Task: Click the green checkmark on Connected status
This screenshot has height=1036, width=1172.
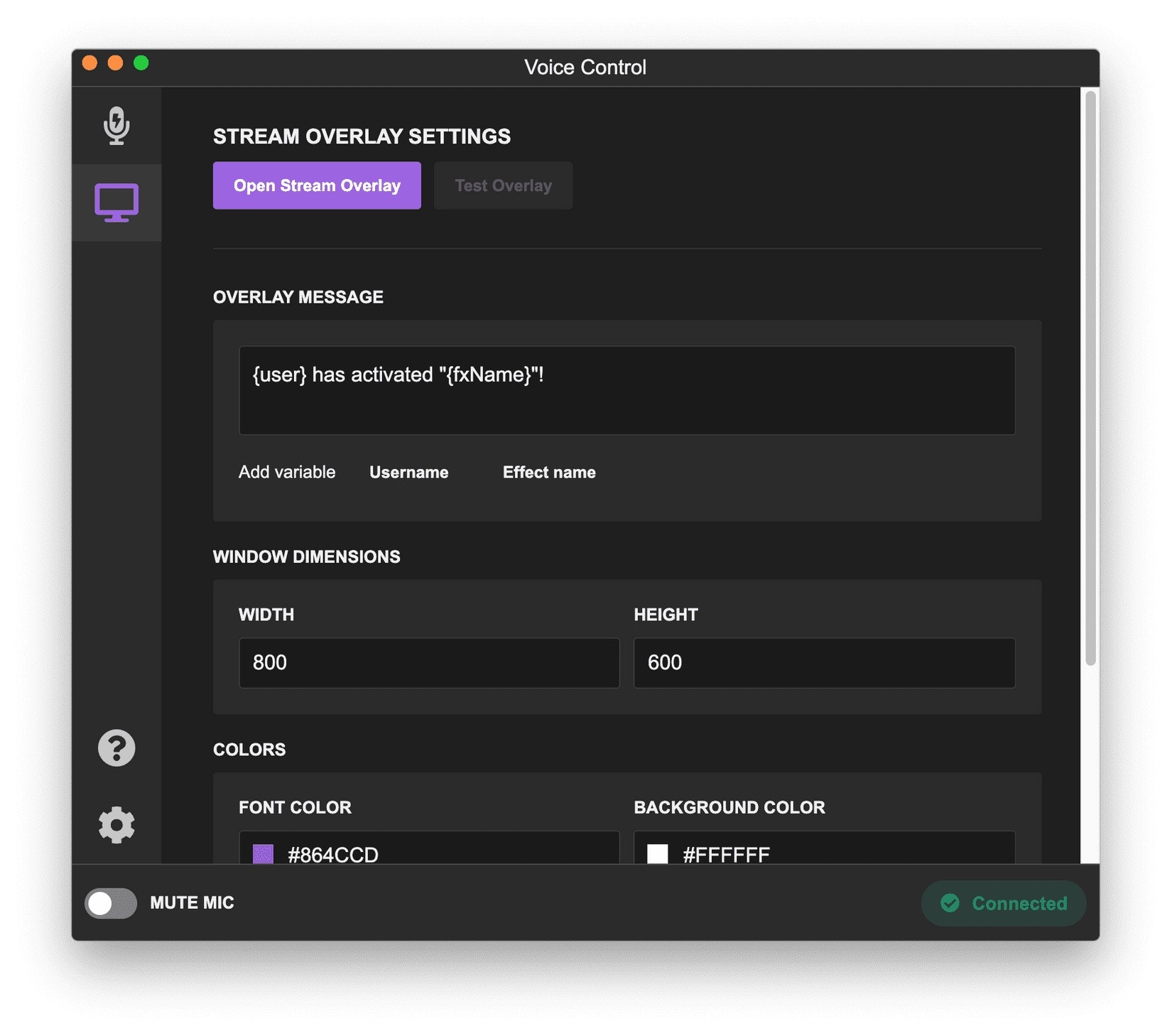Action: pyautogui.click(x=950, y=903)
